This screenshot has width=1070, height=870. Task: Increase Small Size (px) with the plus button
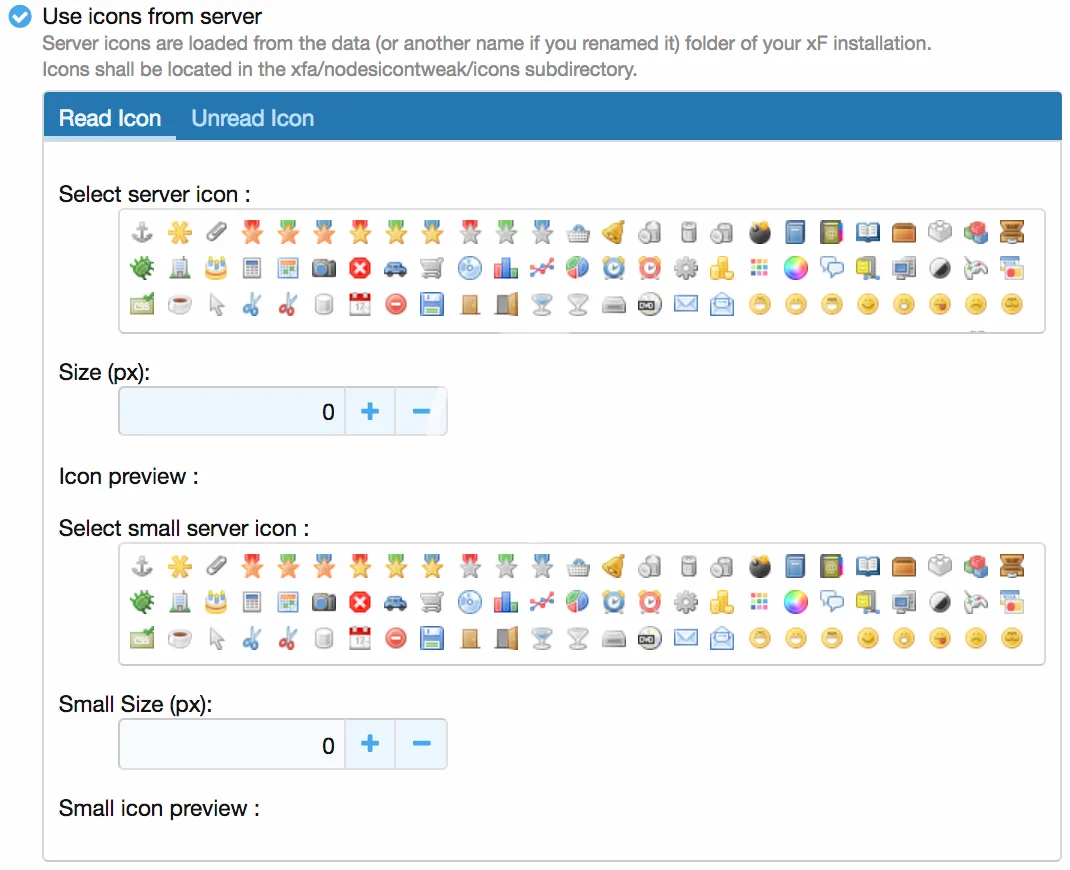click(x=370, y=744)
